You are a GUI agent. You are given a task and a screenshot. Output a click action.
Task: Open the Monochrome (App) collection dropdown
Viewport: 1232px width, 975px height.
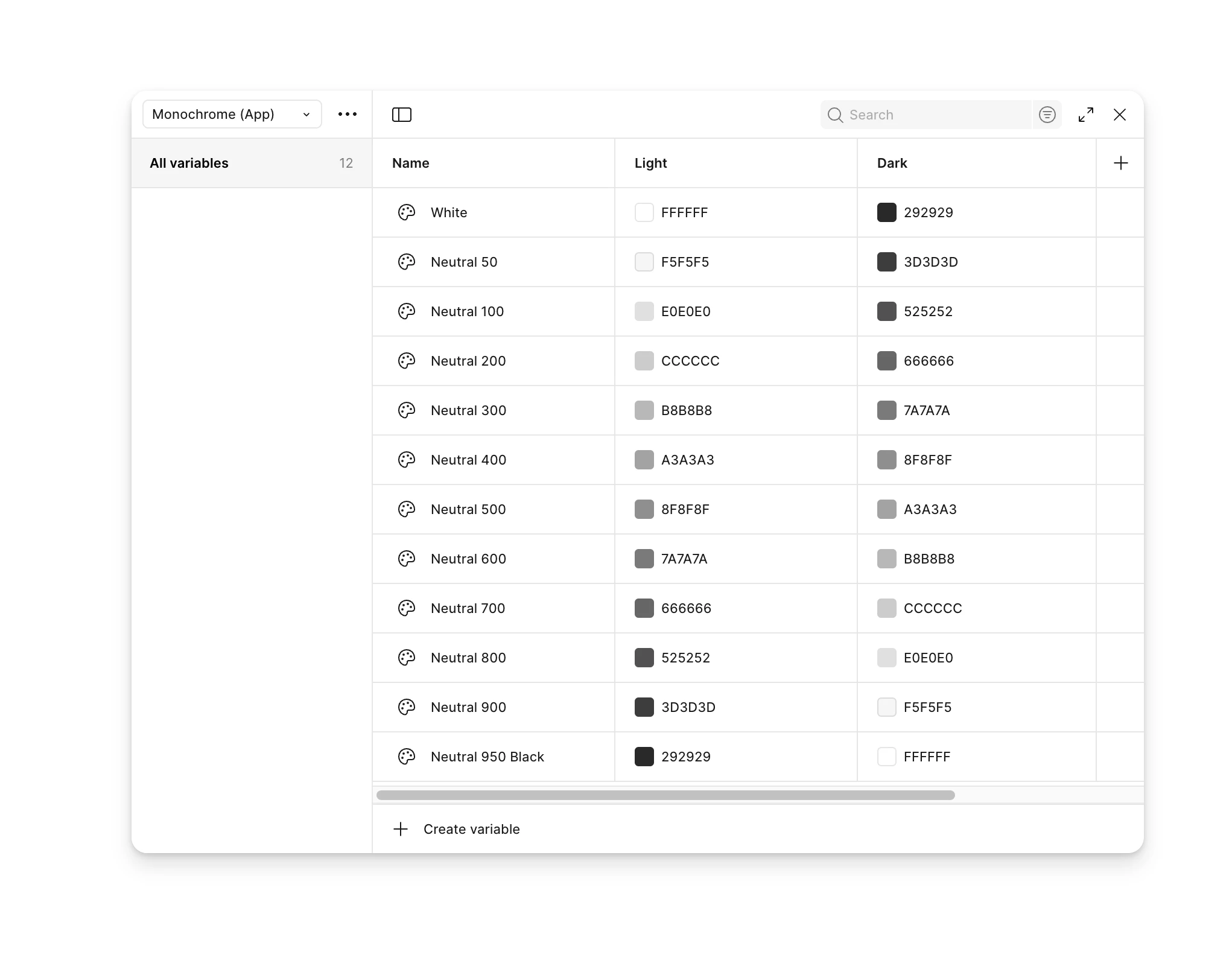[232, 114]
